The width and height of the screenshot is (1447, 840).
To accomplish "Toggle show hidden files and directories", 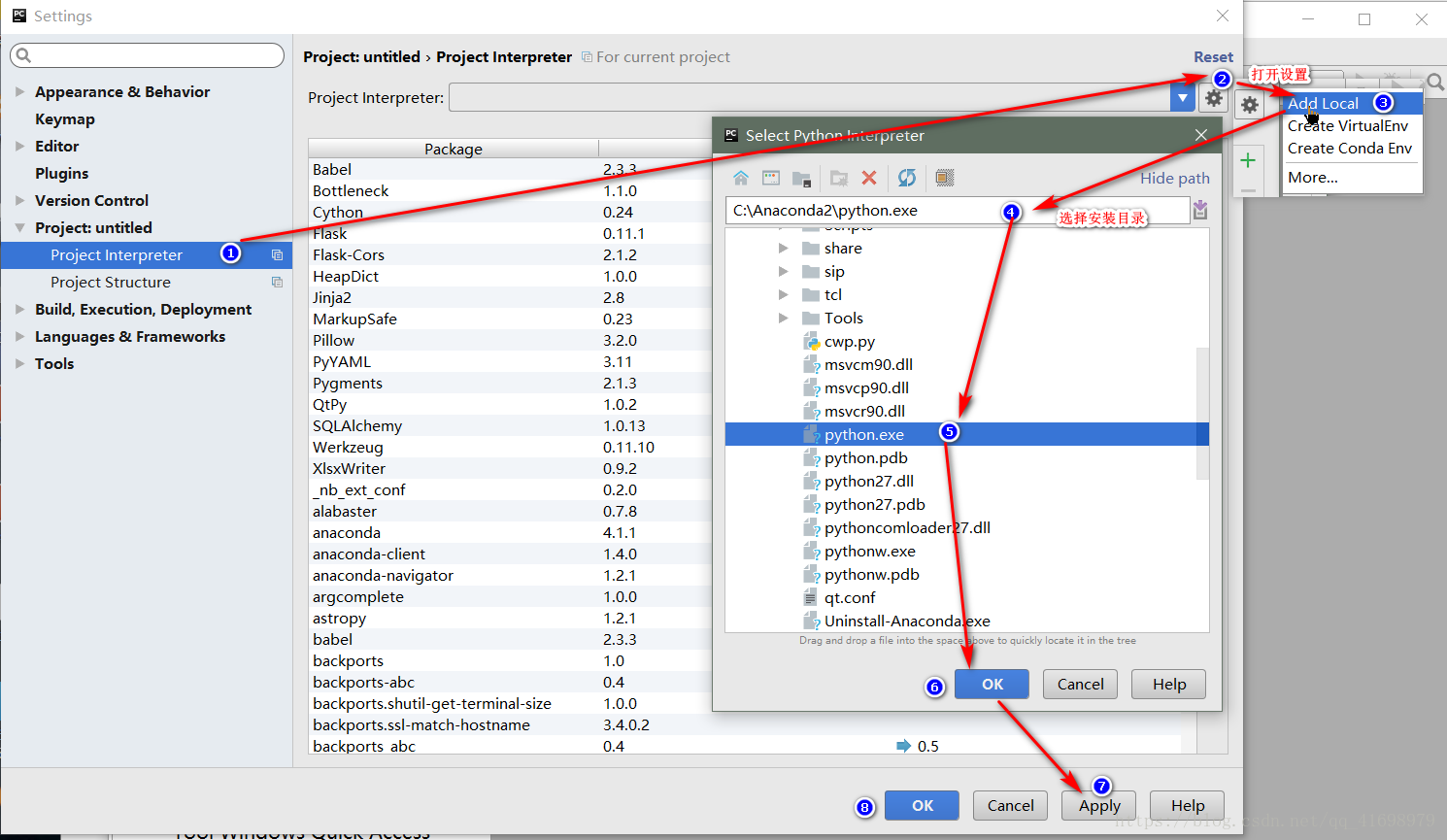I will (x=945, y=178).
